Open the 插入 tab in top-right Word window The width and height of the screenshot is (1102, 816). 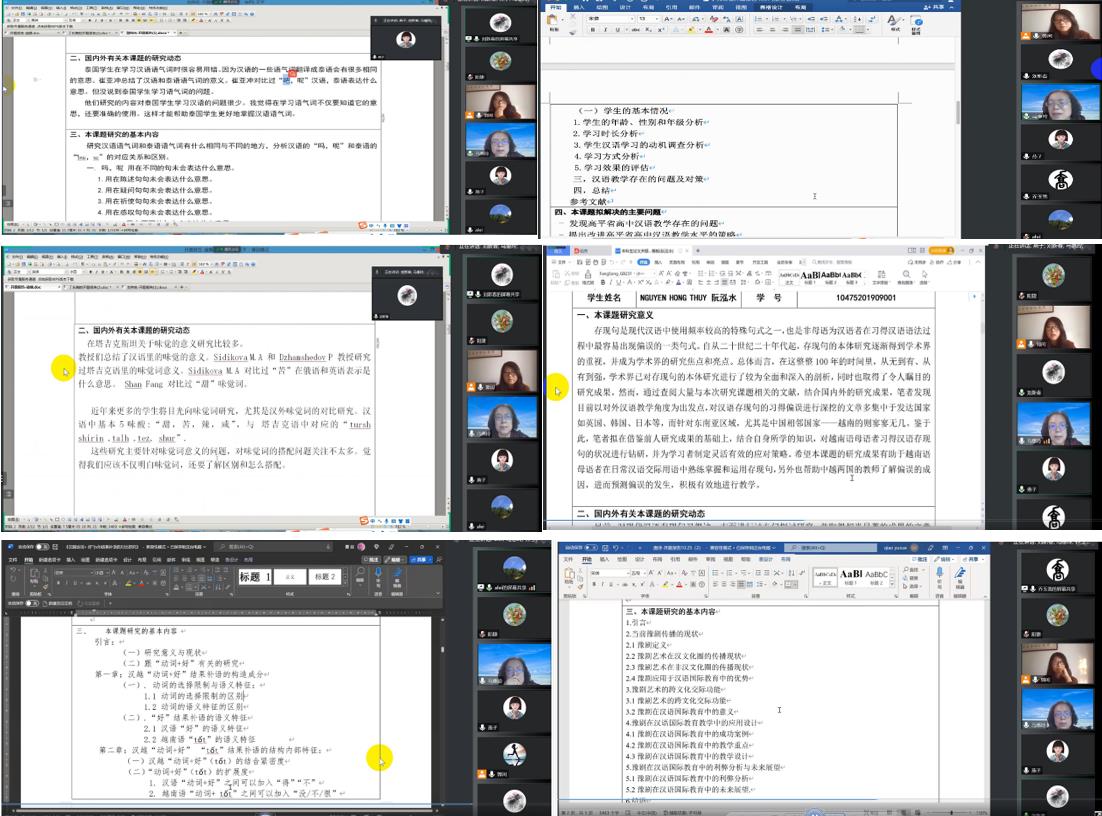click(x=579, y=7)
